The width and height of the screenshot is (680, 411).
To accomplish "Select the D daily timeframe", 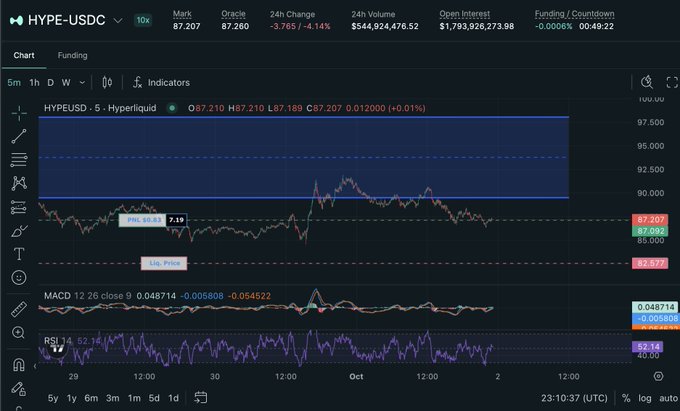I will coord(51,82).
